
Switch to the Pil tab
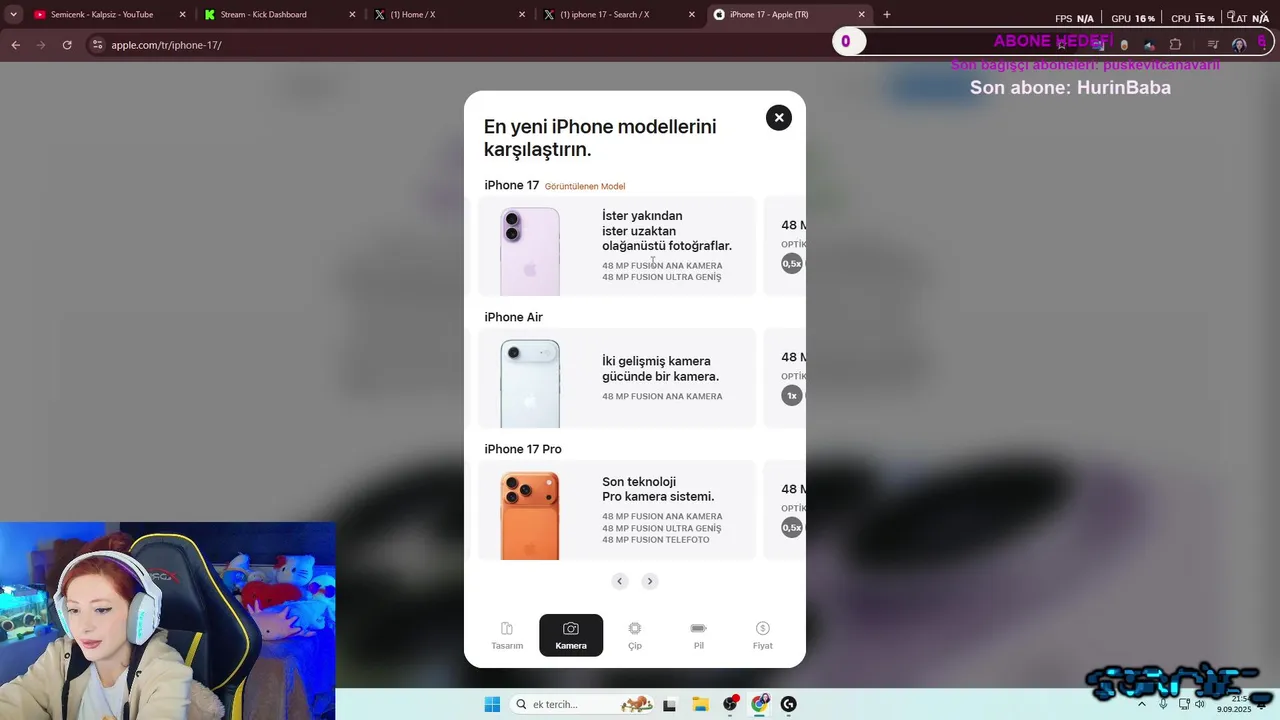tap(699, 635)
